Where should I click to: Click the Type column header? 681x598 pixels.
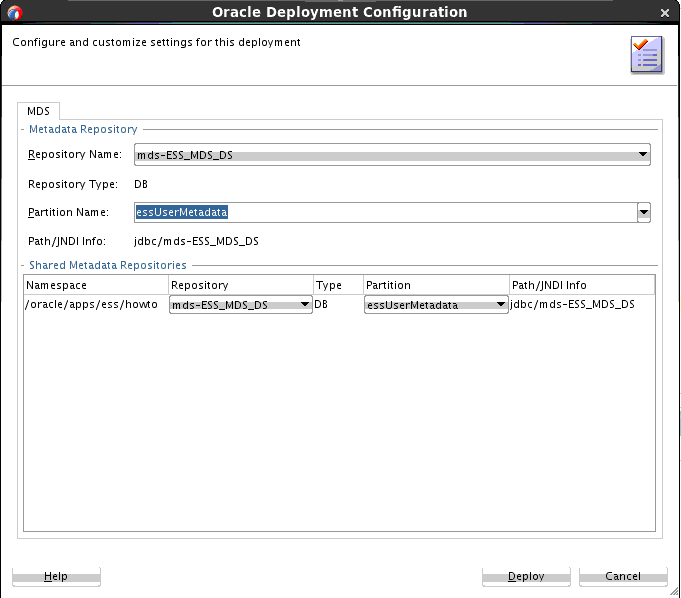(338, 285)
